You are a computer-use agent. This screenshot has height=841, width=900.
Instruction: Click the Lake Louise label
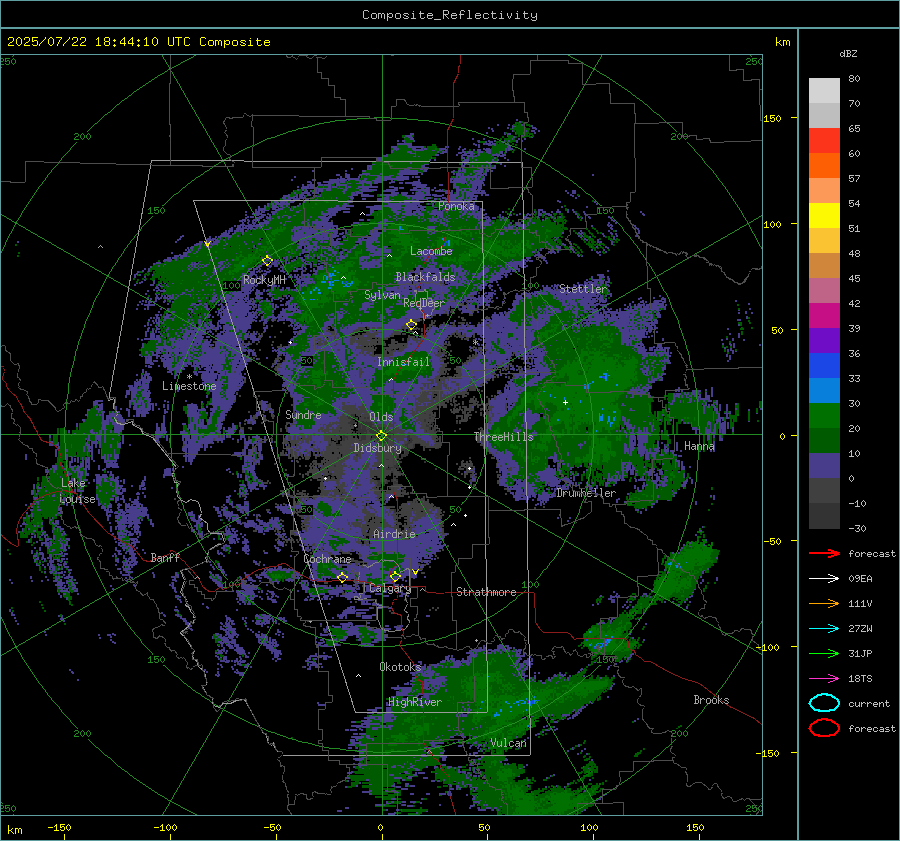click(77, 491)
